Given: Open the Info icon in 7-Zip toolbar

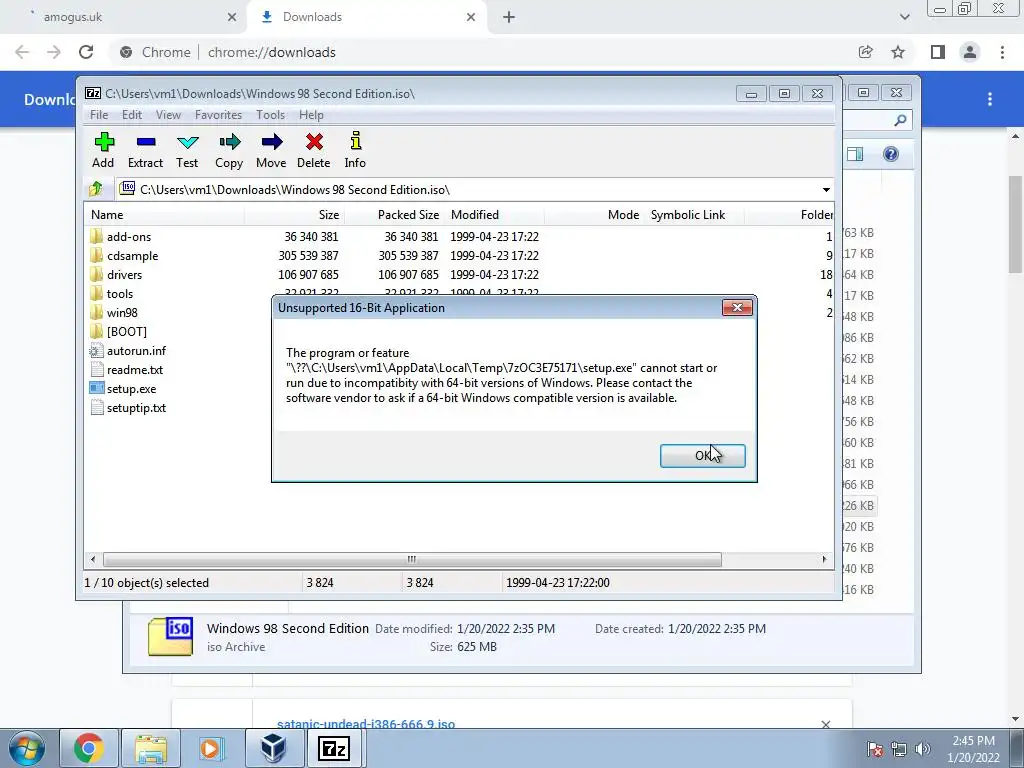Looking at the screenshot, I should 355,150.
